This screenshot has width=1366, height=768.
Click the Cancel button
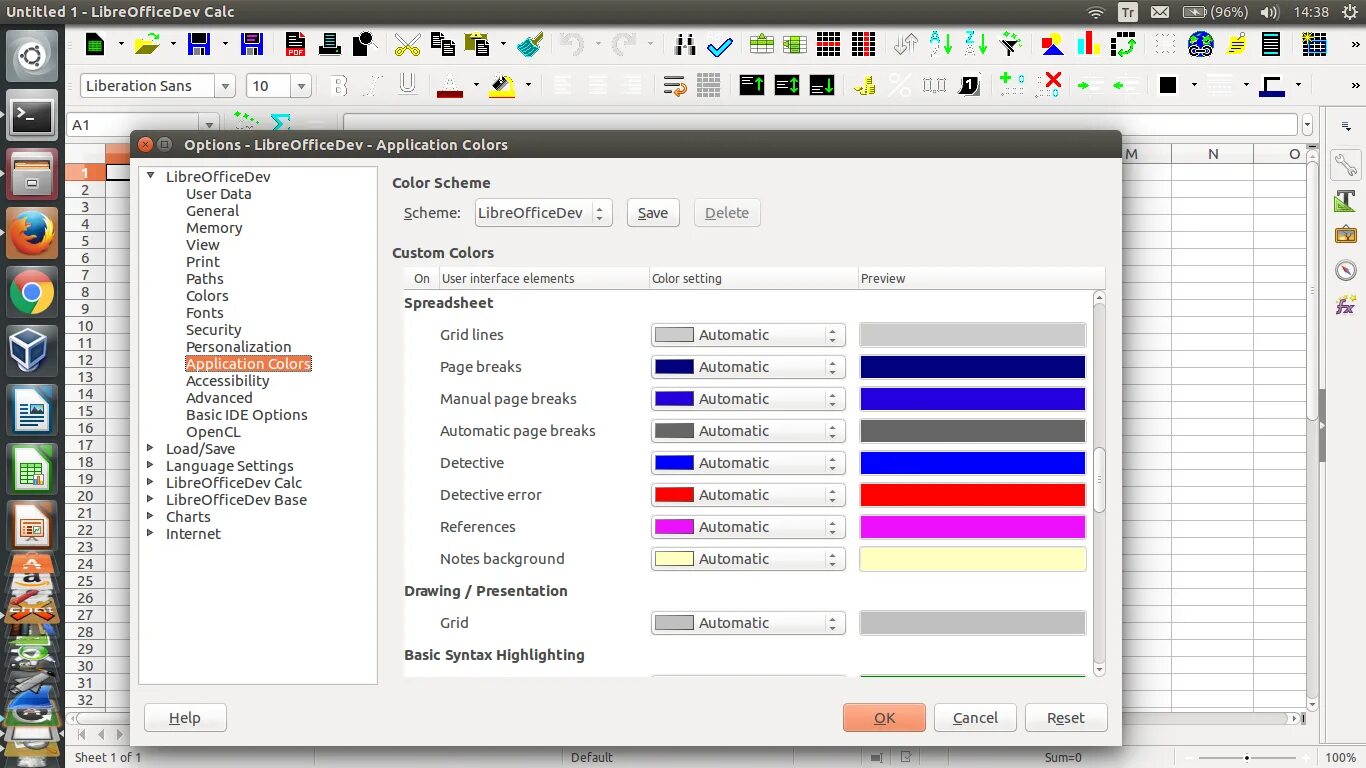[975, 718]
